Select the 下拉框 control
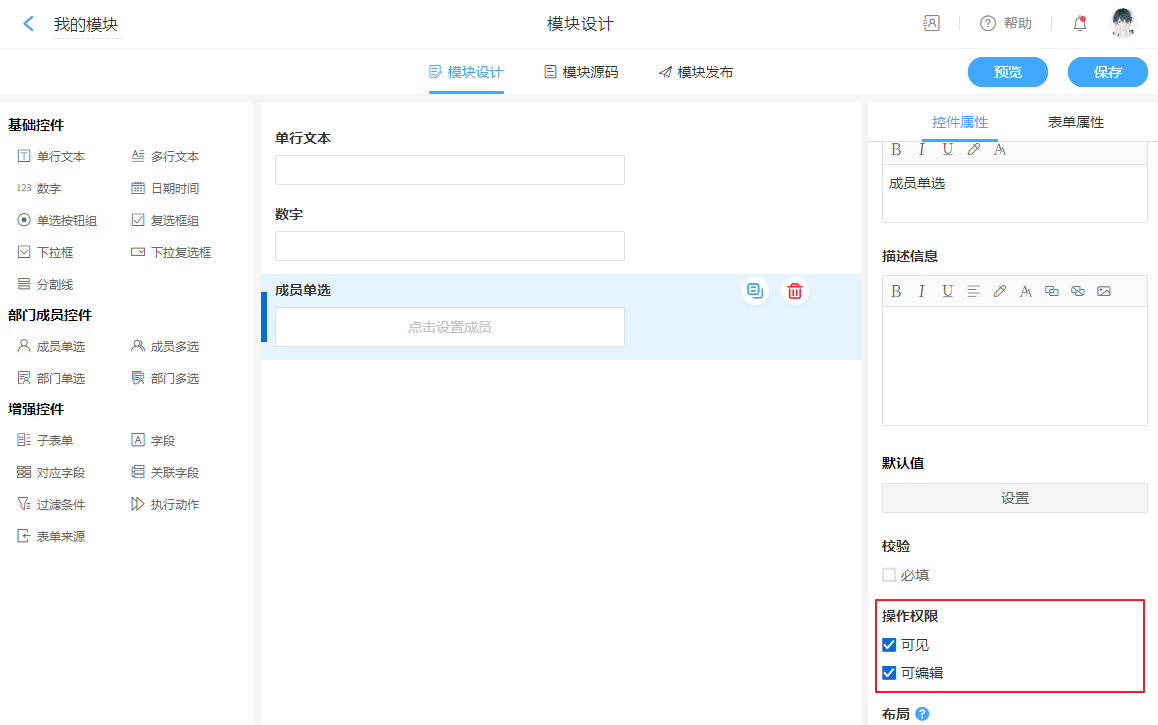The height and width of the screenshot is (725, 1158). 46,252
